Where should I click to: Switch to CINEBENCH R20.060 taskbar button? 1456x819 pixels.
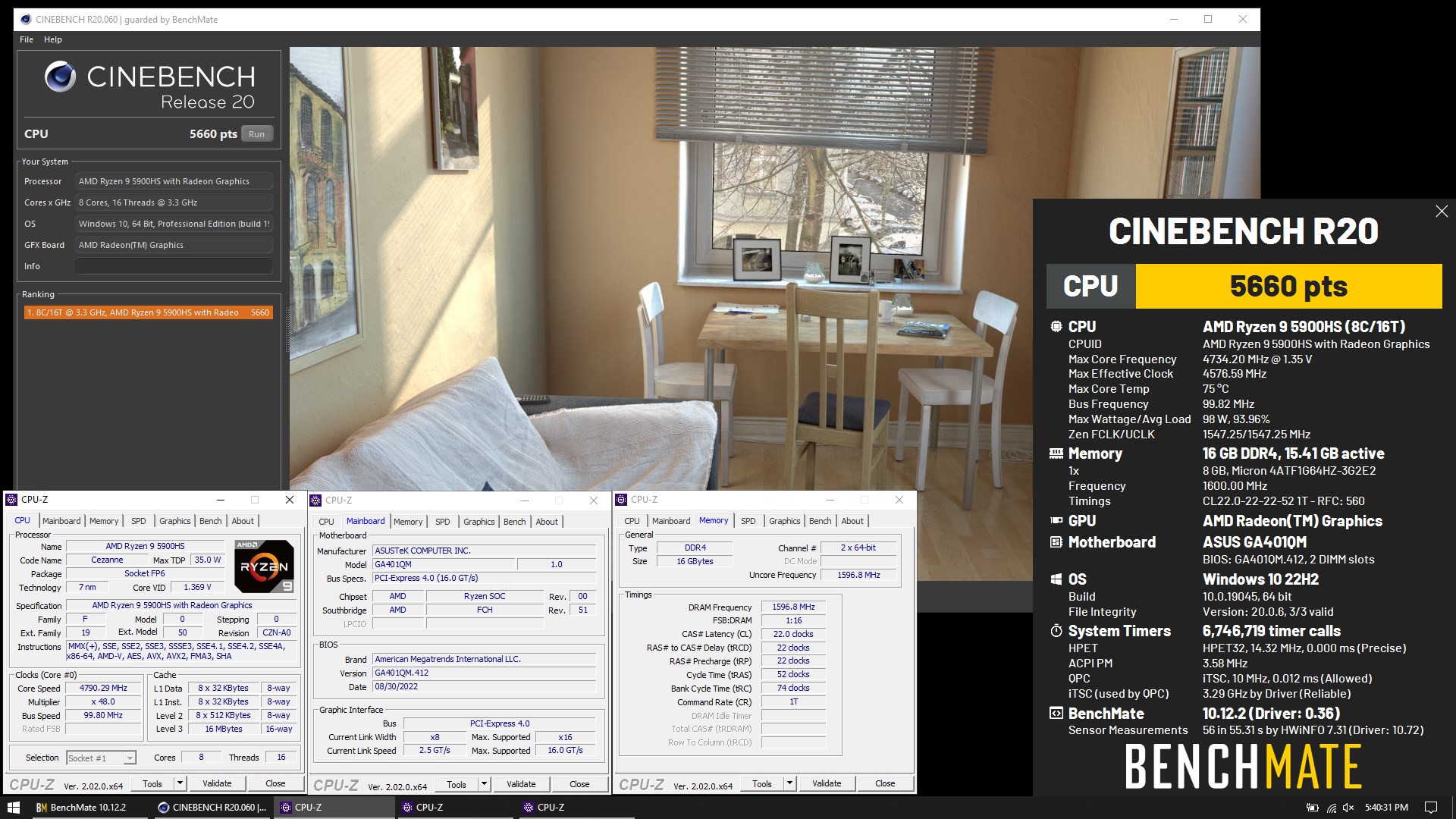[x=212, y=808]
